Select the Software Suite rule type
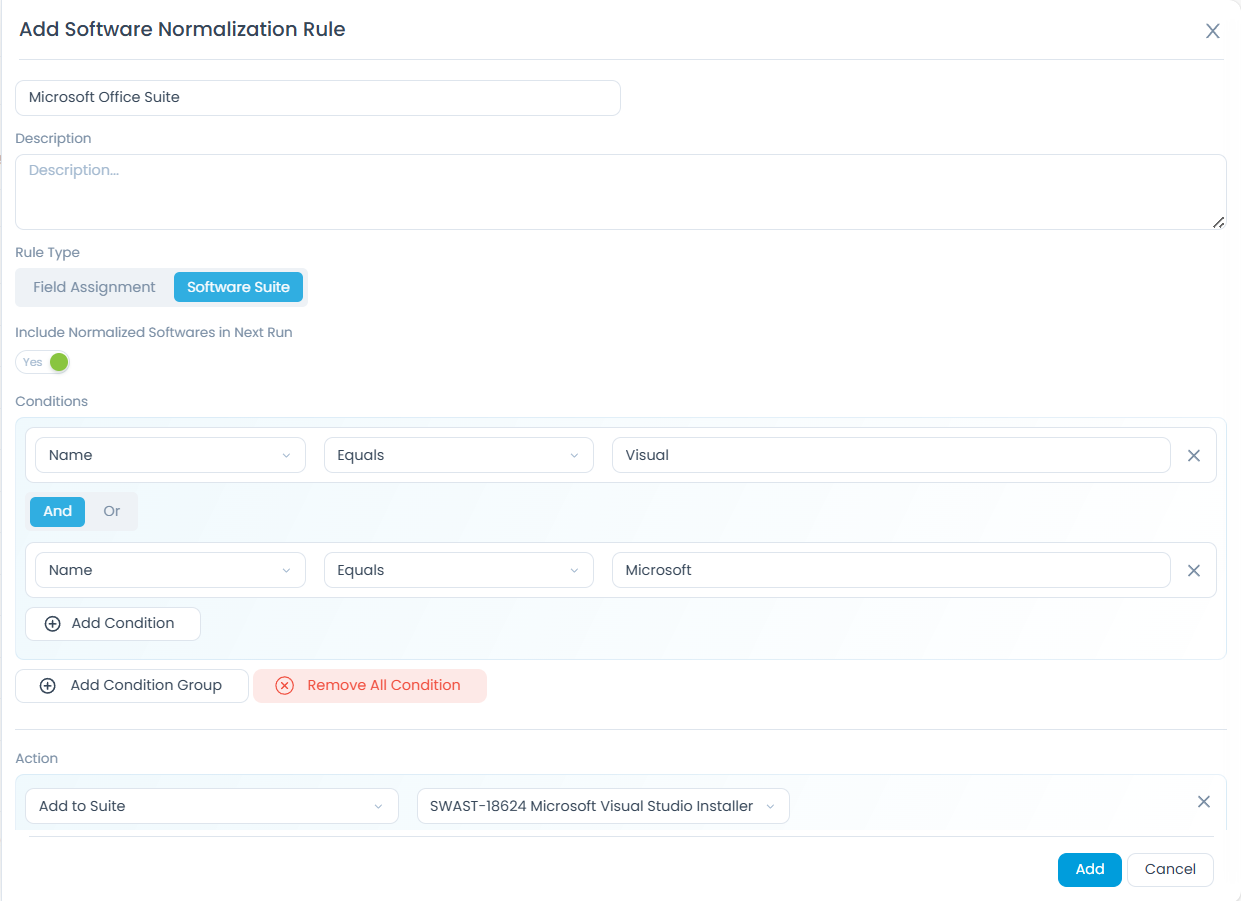The image size is (1241, 901). 238,287
